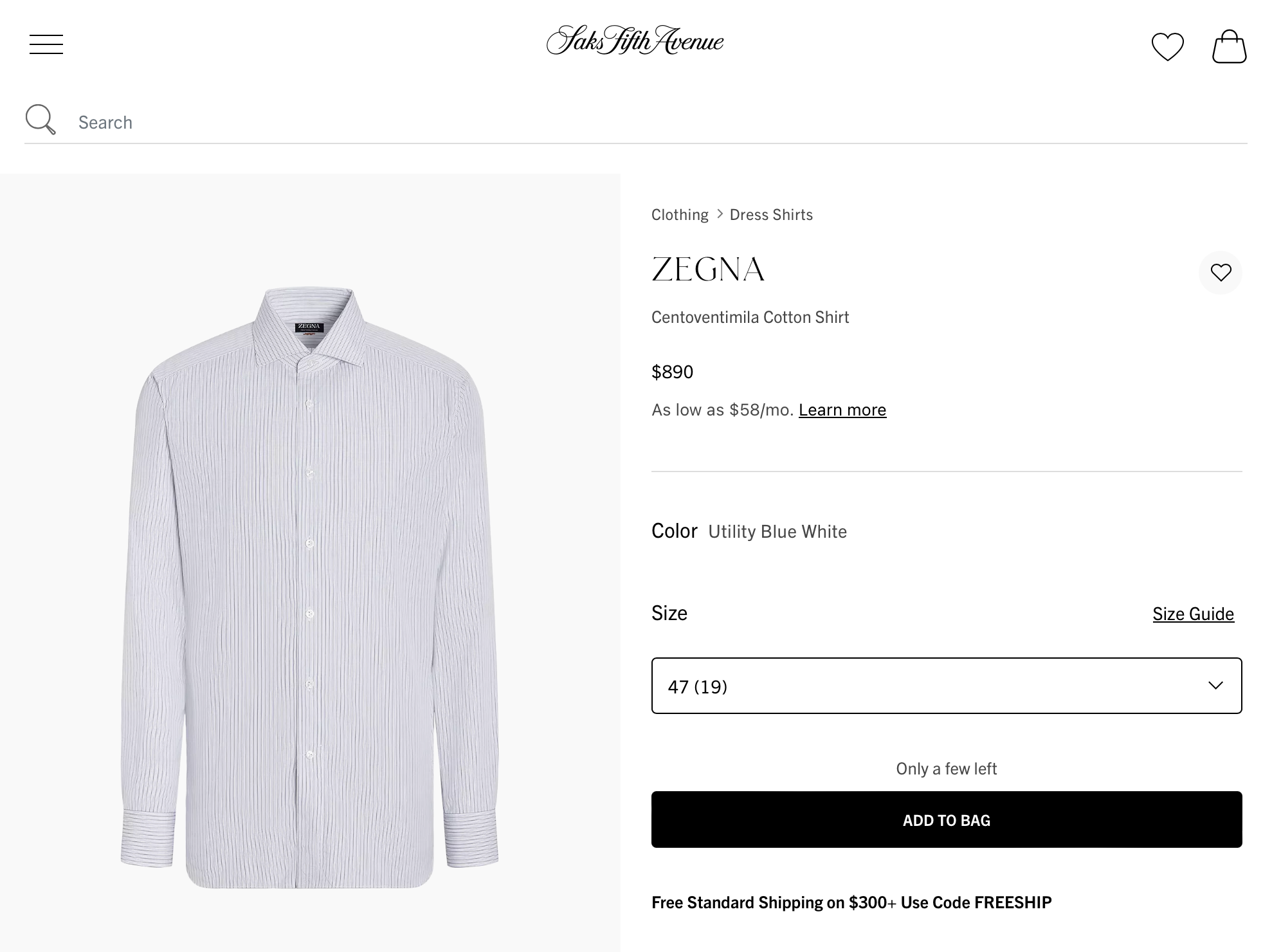Click ADD TO BAG button
Image resolution: width=1263 pixels, height=952 pixels.
point(945,819)
